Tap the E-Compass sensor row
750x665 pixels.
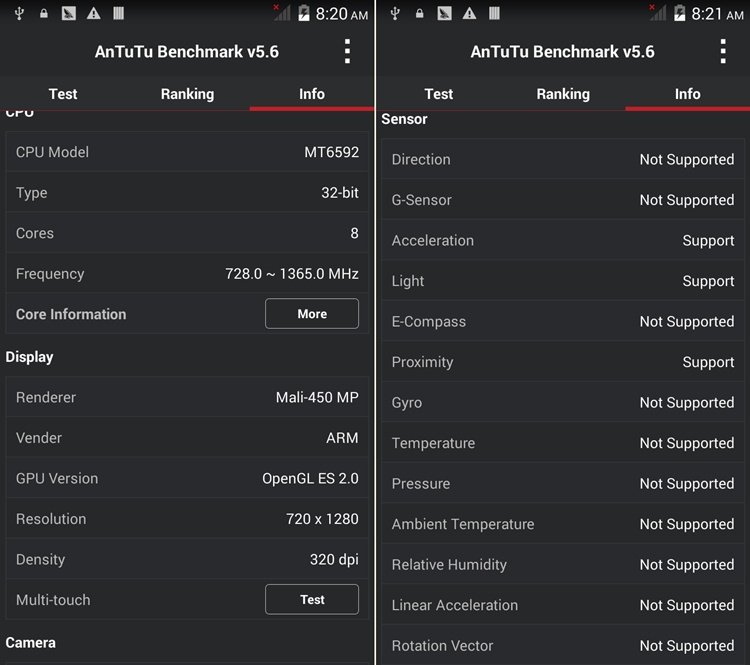tap(563, 322)
